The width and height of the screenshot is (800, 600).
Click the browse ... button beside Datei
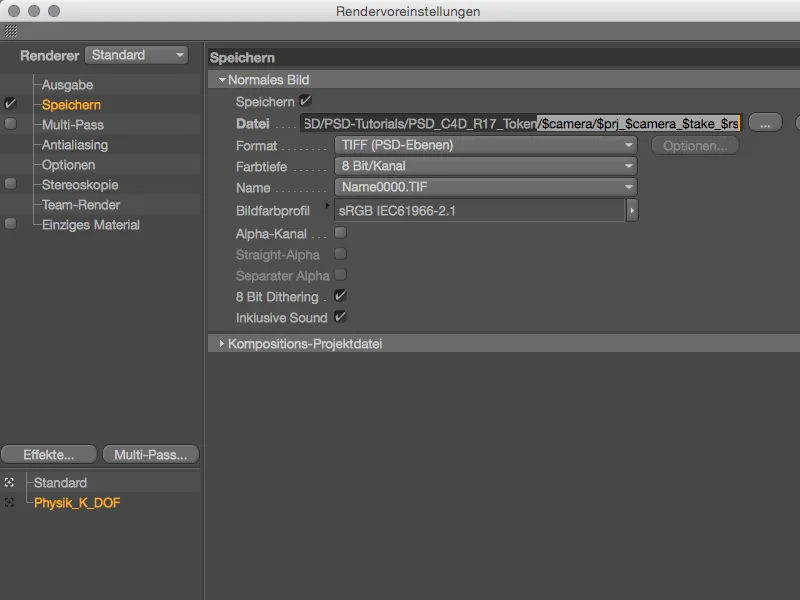coord(765,123)
